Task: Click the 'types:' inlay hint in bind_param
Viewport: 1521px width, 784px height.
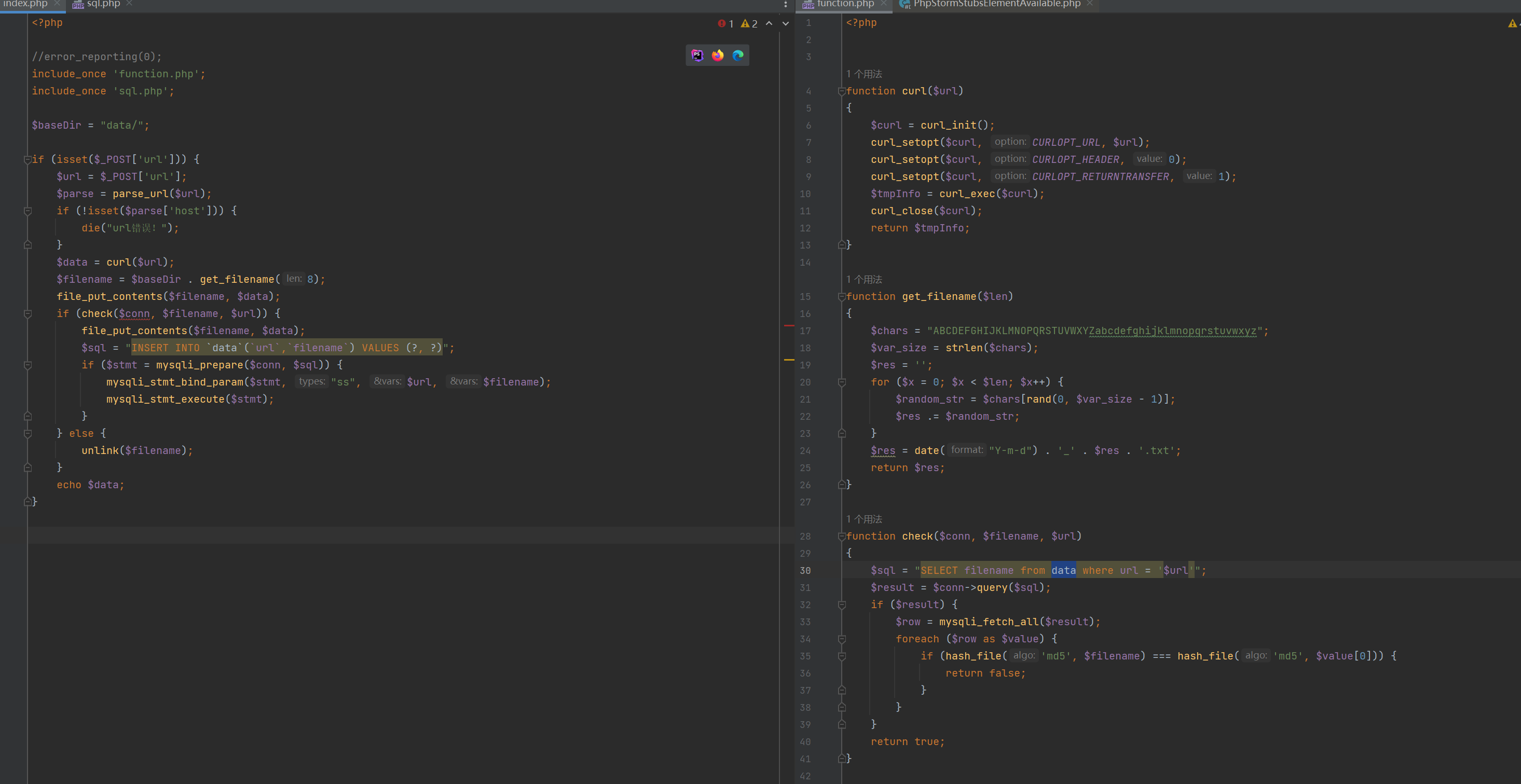Action: 312,381
